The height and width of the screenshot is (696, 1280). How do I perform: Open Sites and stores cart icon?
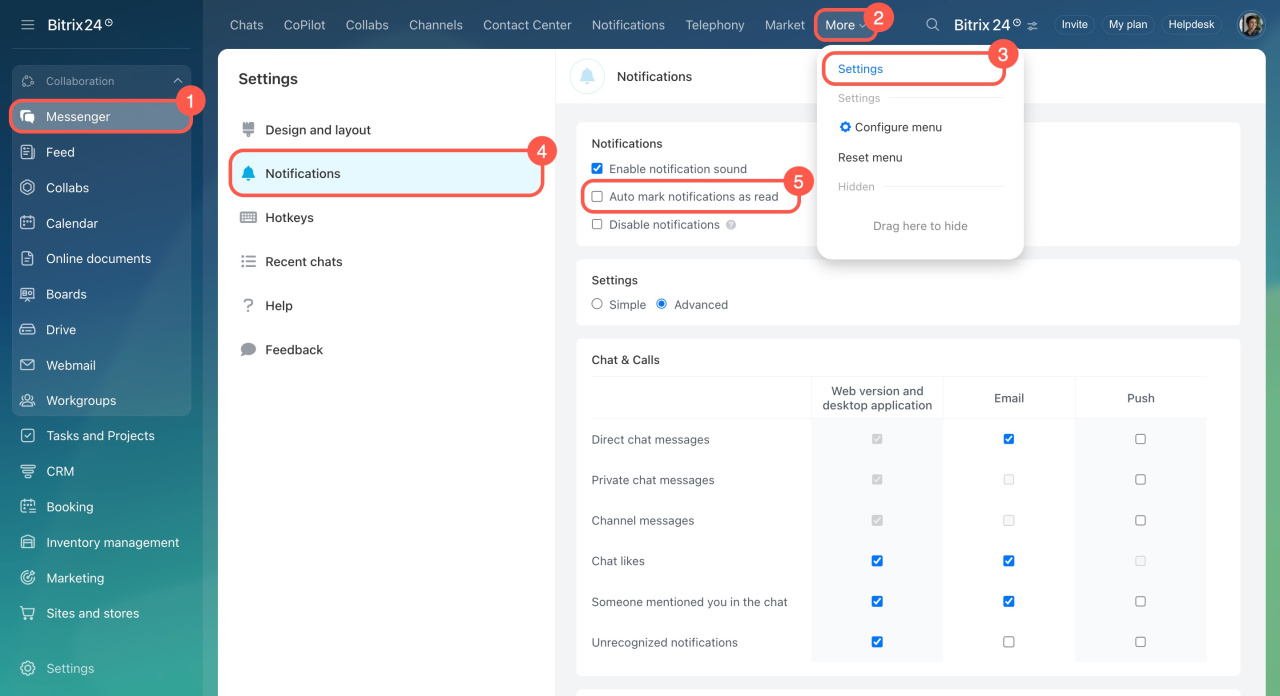click(28, 613)
